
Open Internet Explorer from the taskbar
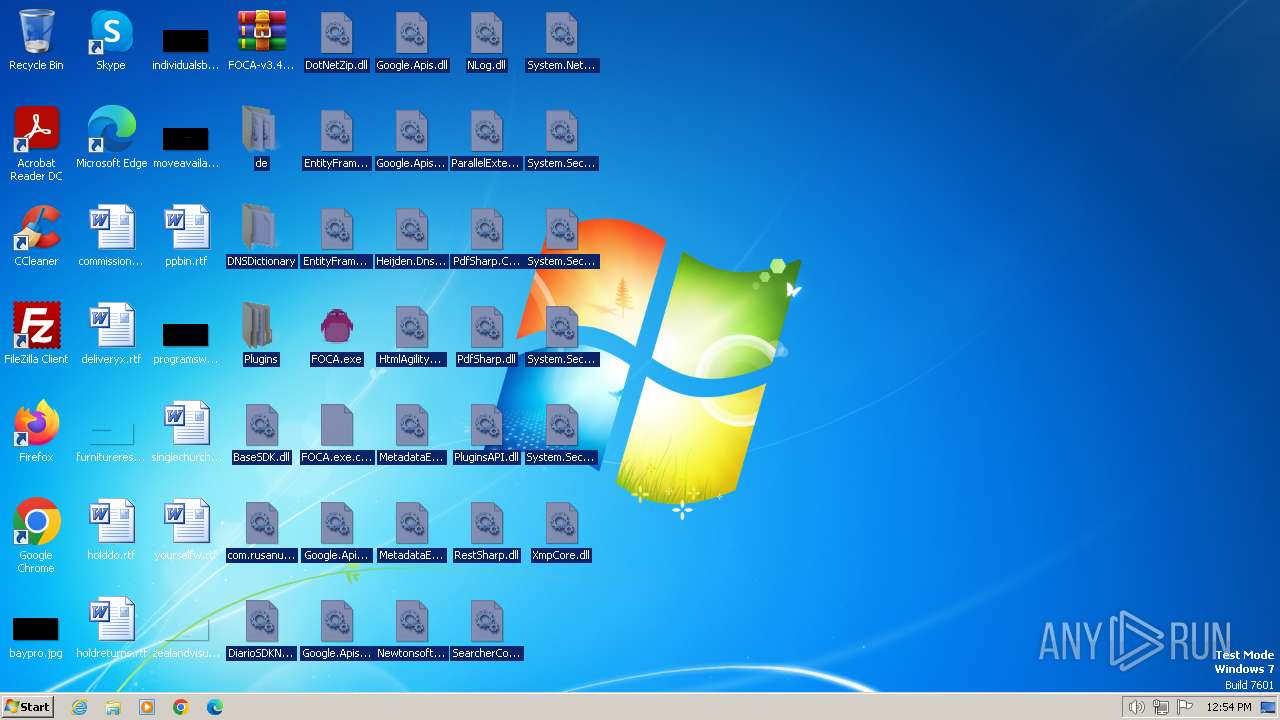[x=79, y=707]
